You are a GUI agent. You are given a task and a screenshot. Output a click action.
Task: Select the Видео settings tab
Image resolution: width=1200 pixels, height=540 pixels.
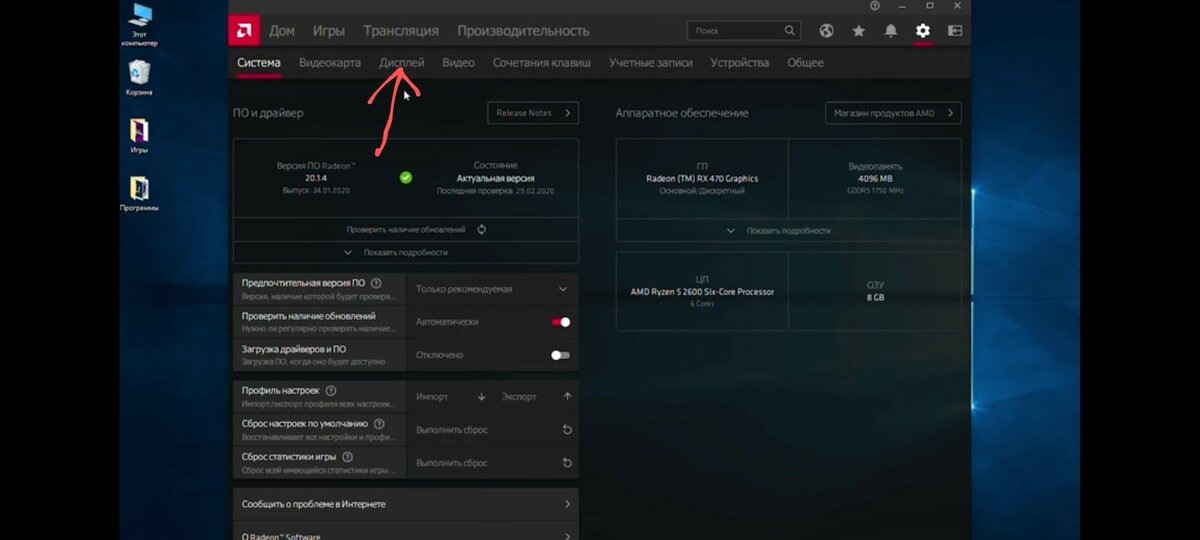pyautogui.click(x=458, y=63)
